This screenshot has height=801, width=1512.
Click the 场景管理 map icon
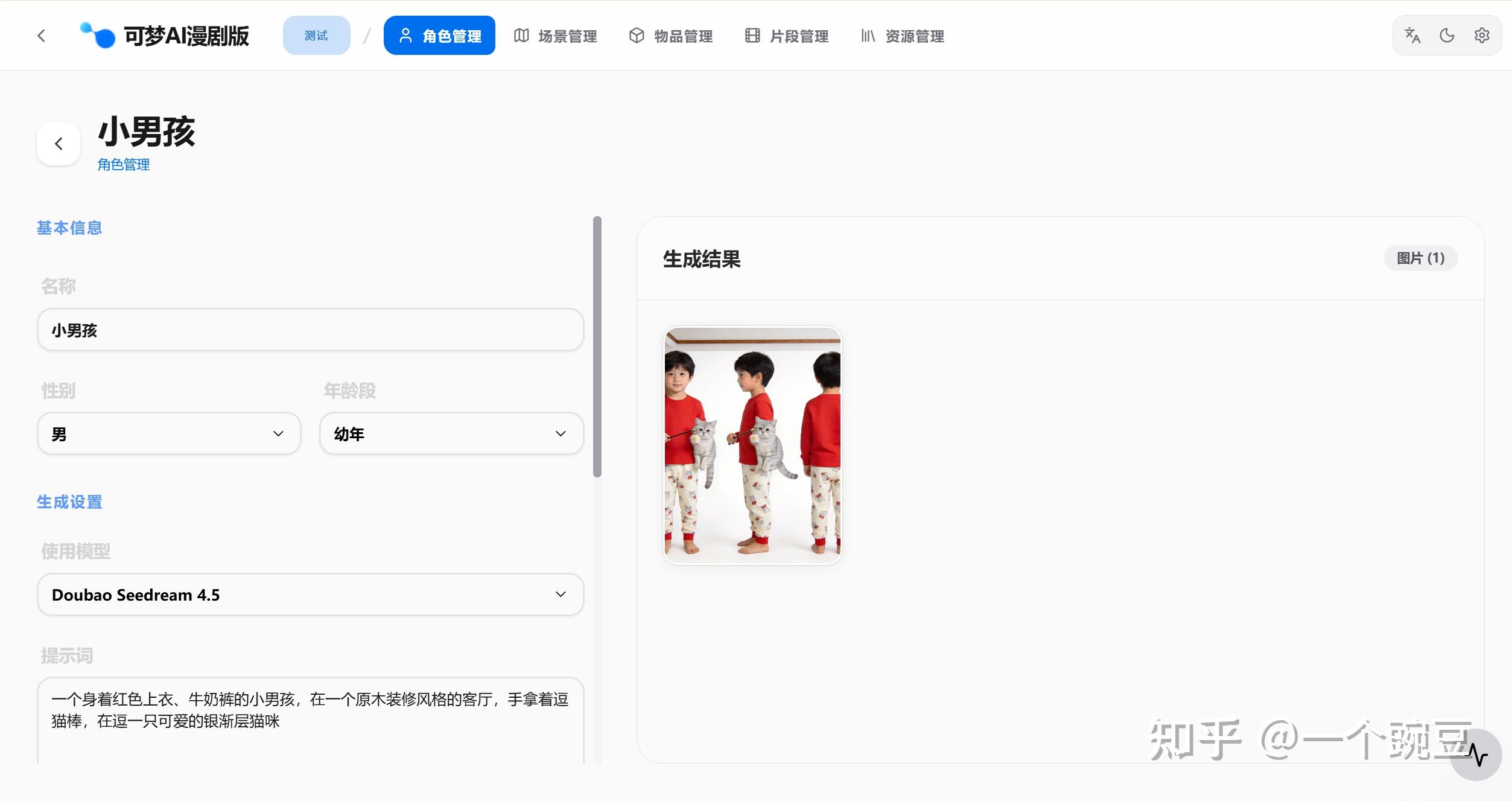(521, 36)
